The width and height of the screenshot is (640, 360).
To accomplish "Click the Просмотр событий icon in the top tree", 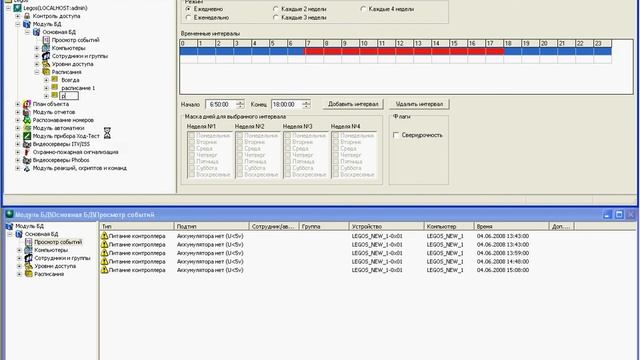I will pos(46,40).
